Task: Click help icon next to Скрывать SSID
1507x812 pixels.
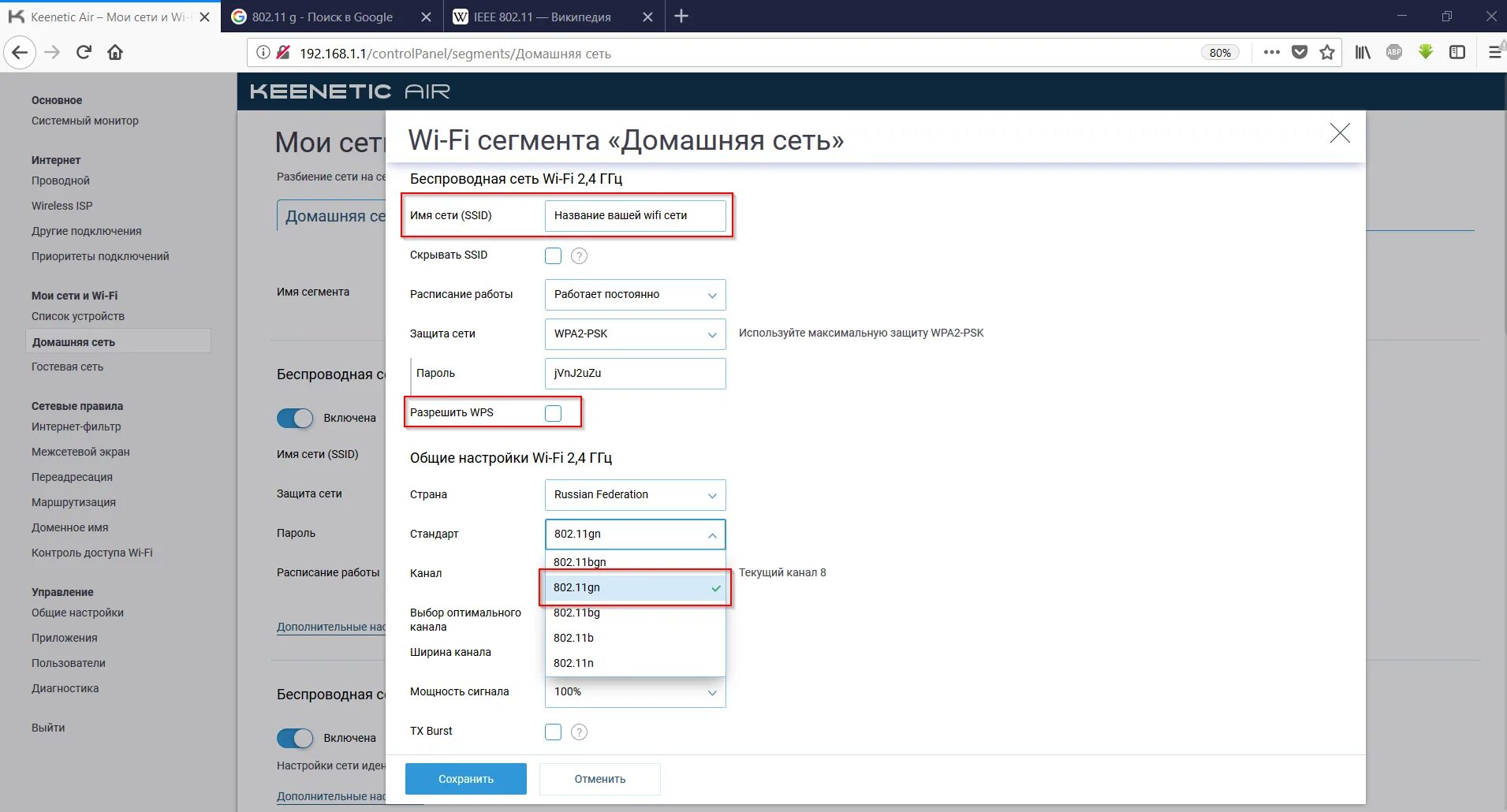Action: (x=580, y=255)
